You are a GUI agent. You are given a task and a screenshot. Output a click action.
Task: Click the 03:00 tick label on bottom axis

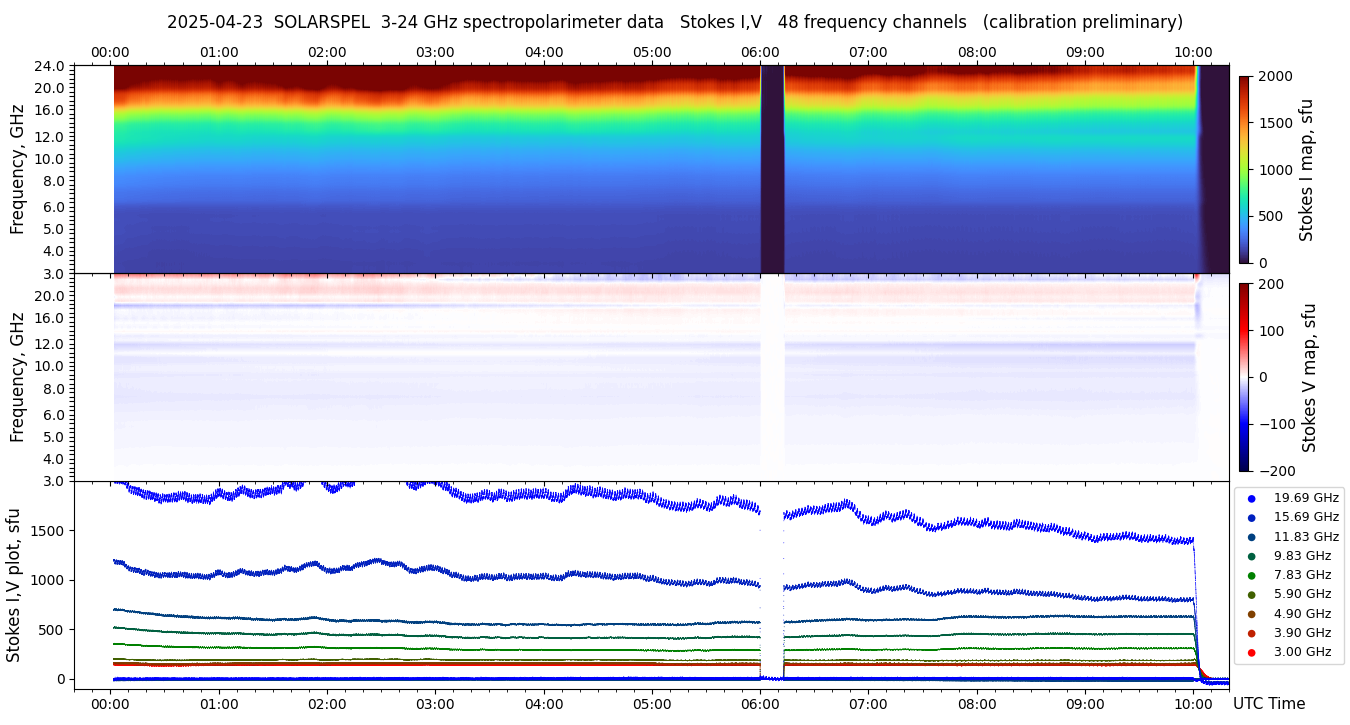point(435,703)
